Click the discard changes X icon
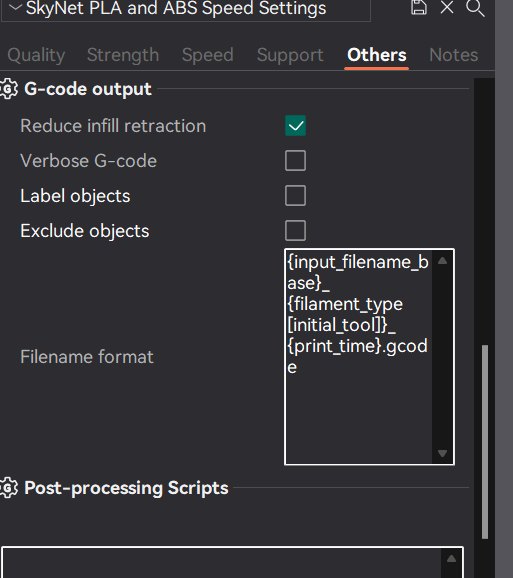This screenshot has height=578, width=513. (x=447, y=7)
